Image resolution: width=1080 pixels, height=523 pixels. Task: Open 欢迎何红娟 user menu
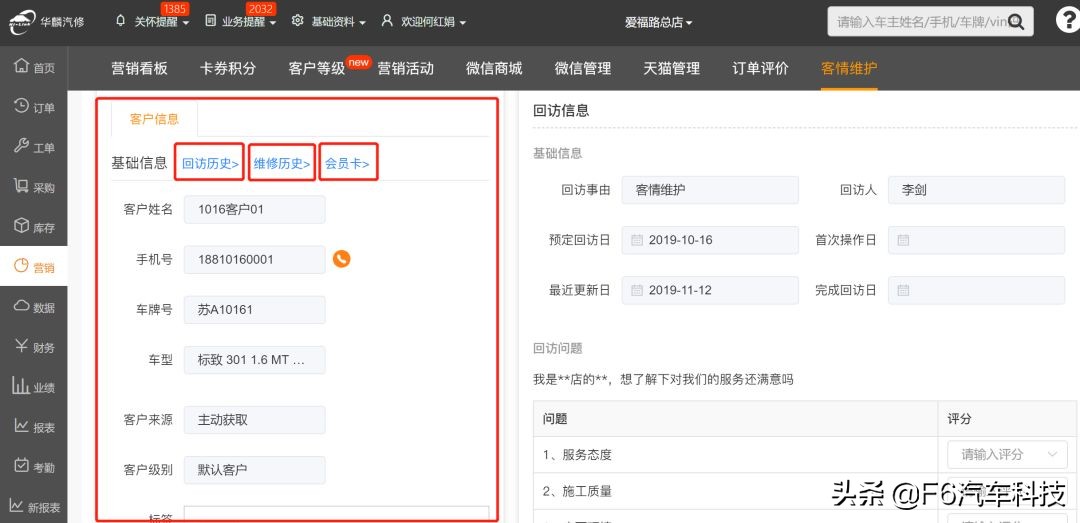(x=424, y=21)
